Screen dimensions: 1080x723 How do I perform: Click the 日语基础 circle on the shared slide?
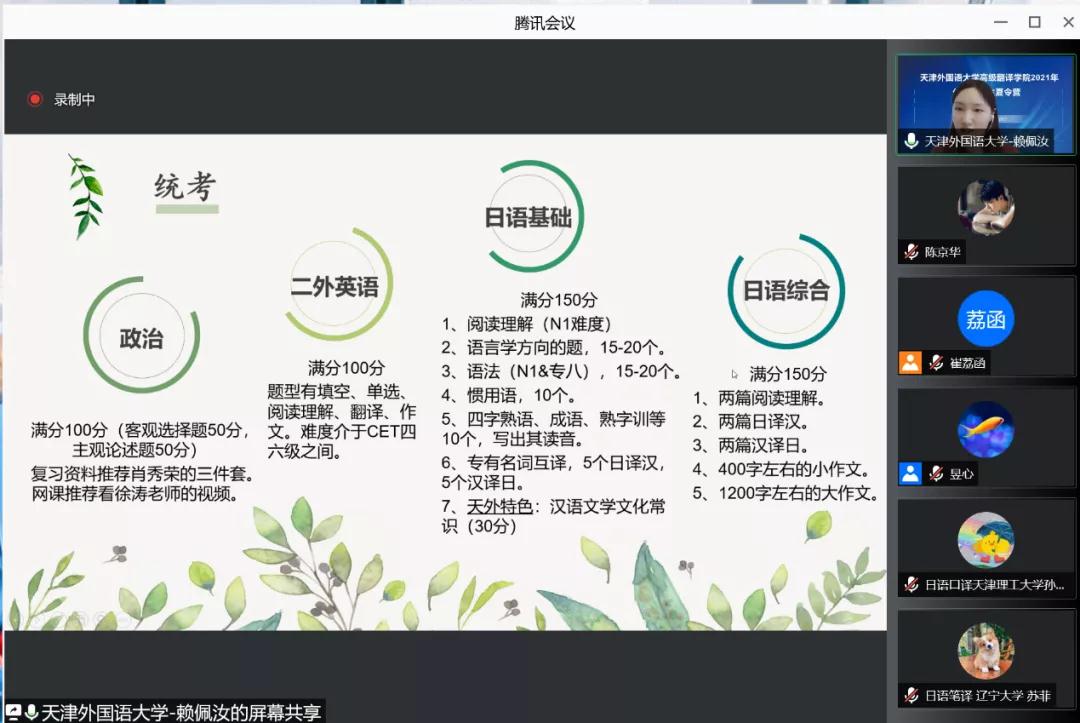527,217
